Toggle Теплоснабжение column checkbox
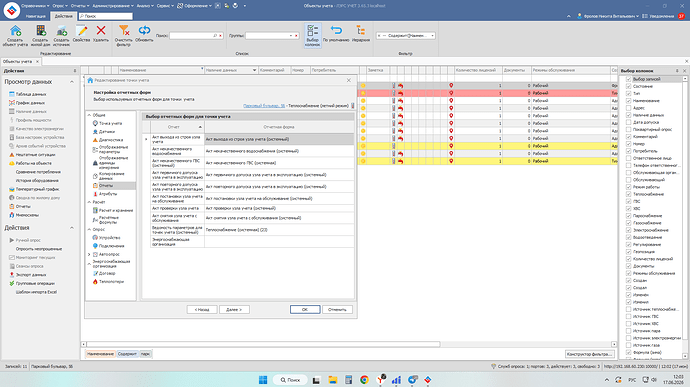The height and width of the screenshot is (387, 690). [628, 194]
